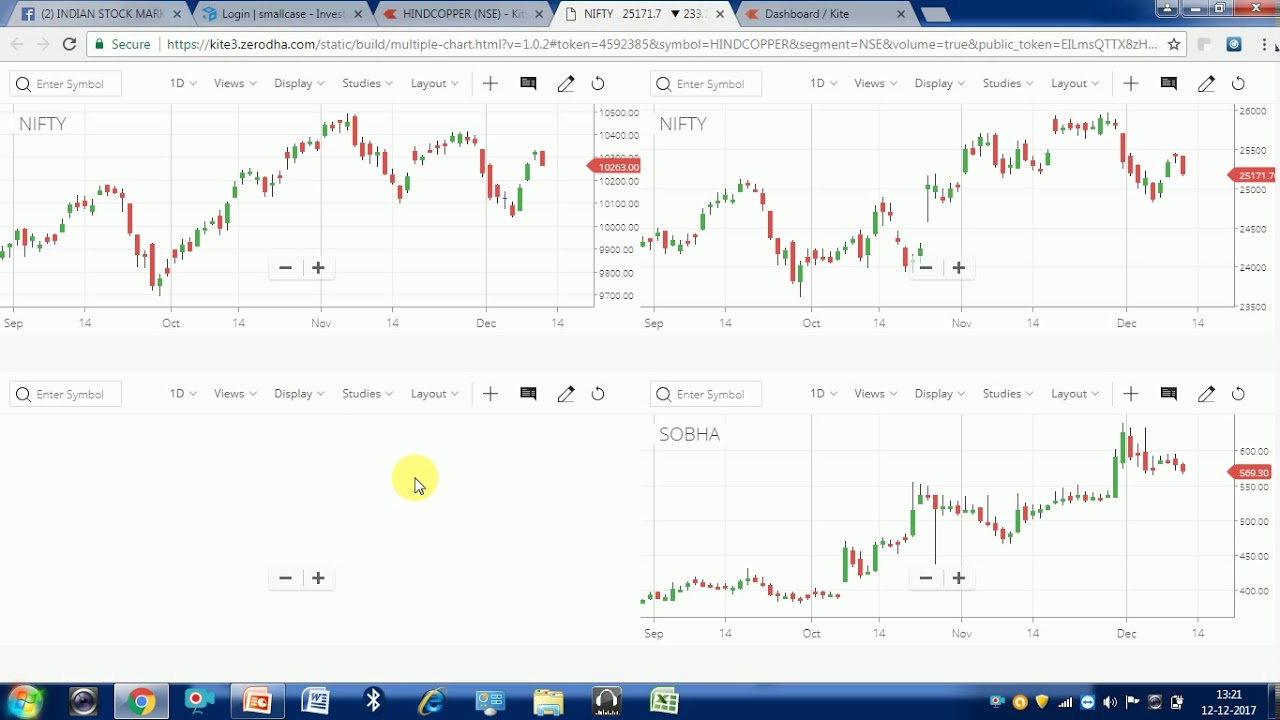Screen dimensions: 1280x720
Task: Click the volume icon in the system tray
Action: tap(1110, 702)
